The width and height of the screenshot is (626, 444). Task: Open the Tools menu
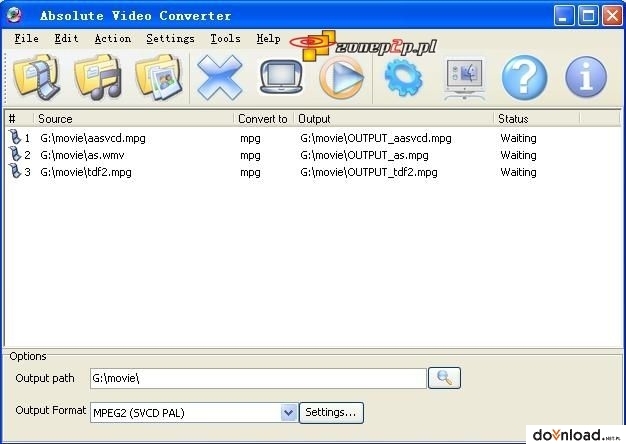click(x=226, y=39)
